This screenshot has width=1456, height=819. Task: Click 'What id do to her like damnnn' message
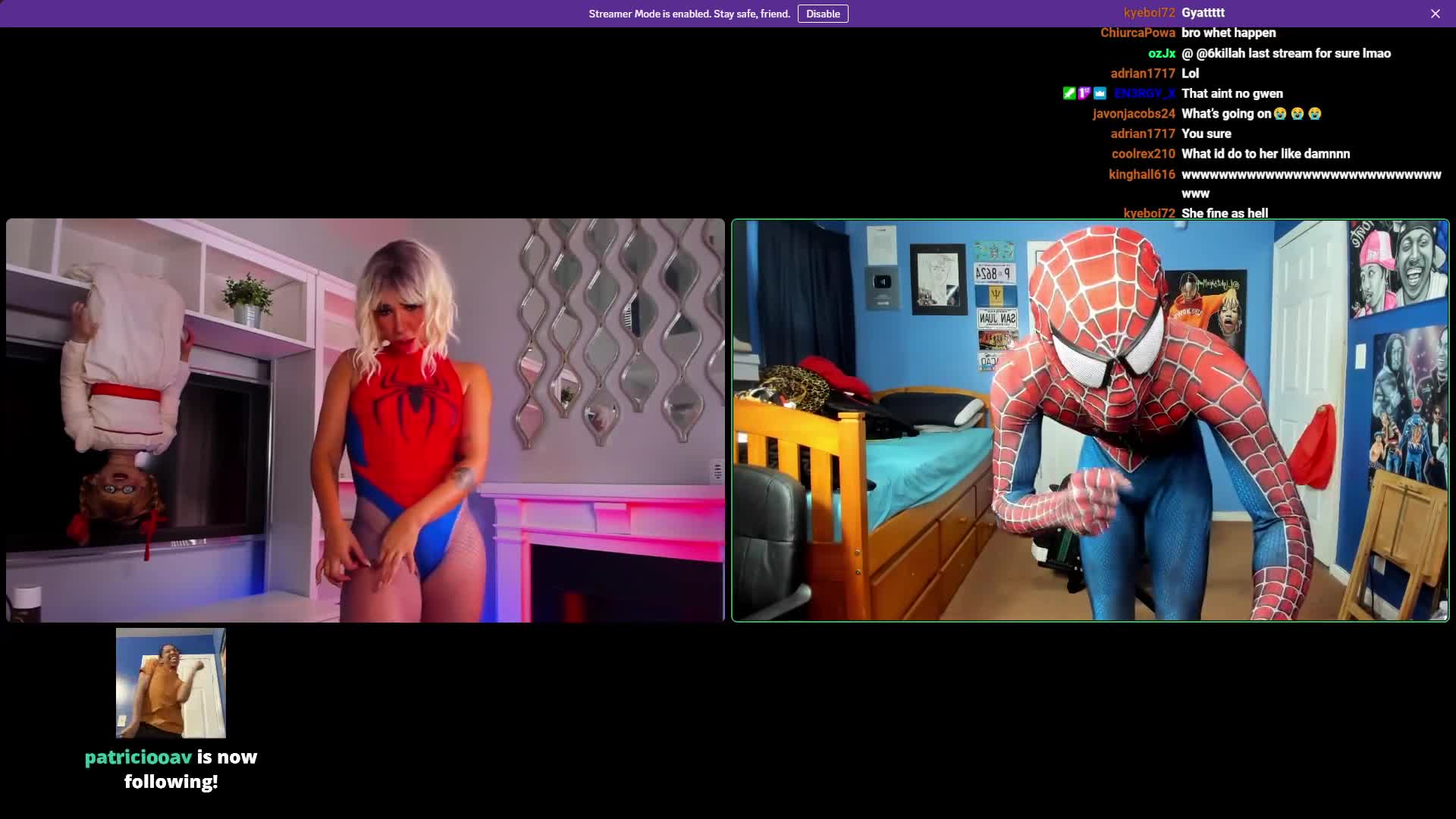1266,154
